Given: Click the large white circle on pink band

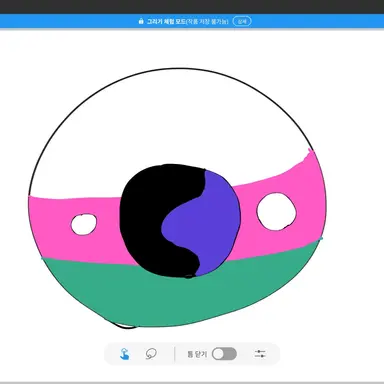Looking at the screenshot, I should pyautogui.click(x=276, y=211).
